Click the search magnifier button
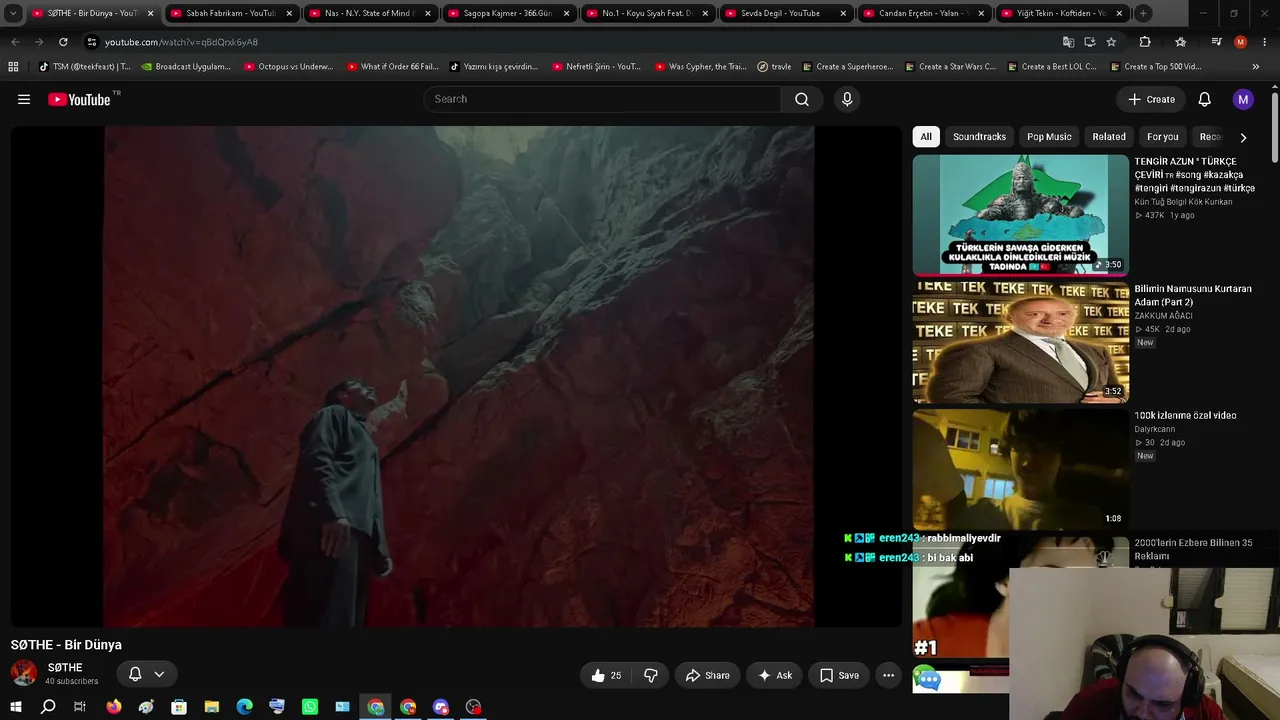Screen dimensions: 1280x720 [x=802, y=99]
